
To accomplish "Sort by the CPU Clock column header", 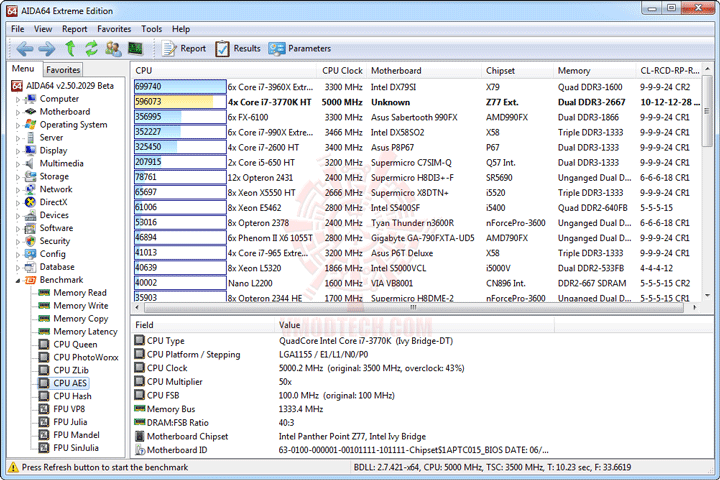I will (342, 71).
